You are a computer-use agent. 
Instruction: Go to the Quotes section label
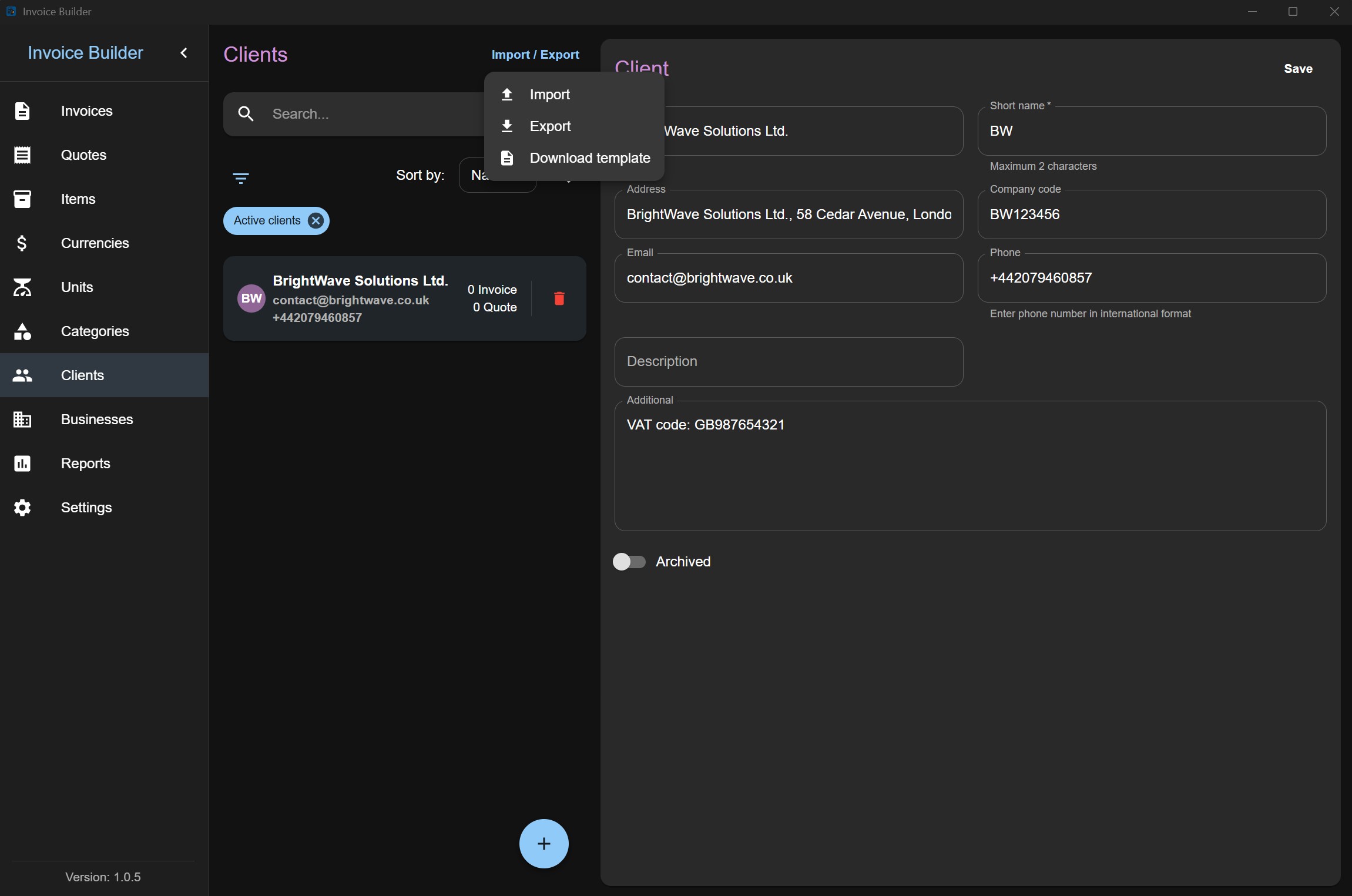click(84, 155)
